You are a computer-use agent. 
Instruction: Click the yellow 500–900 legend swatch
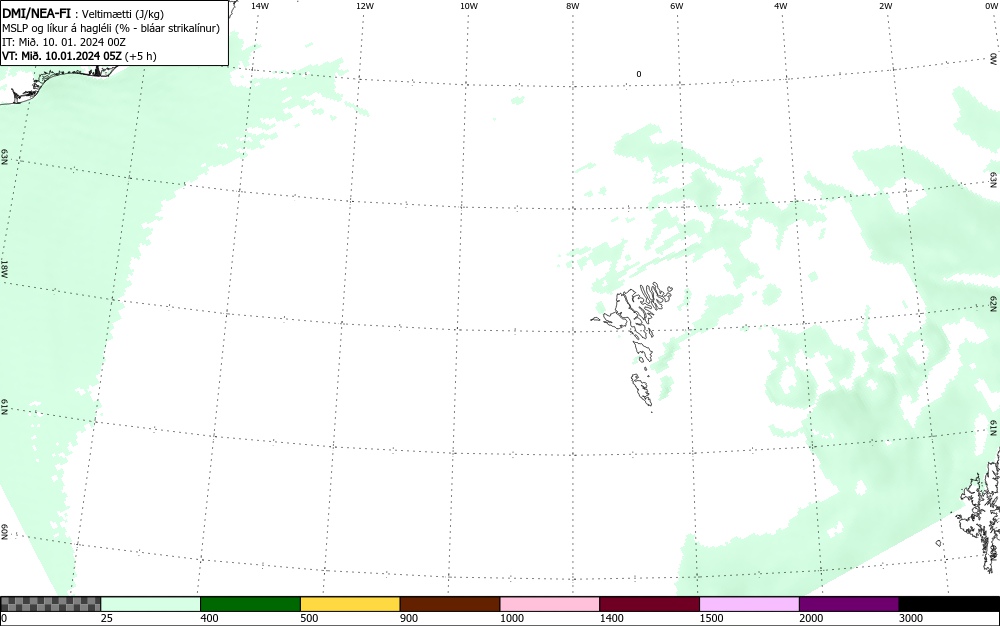pyautogui.click(x=350, y=604)
